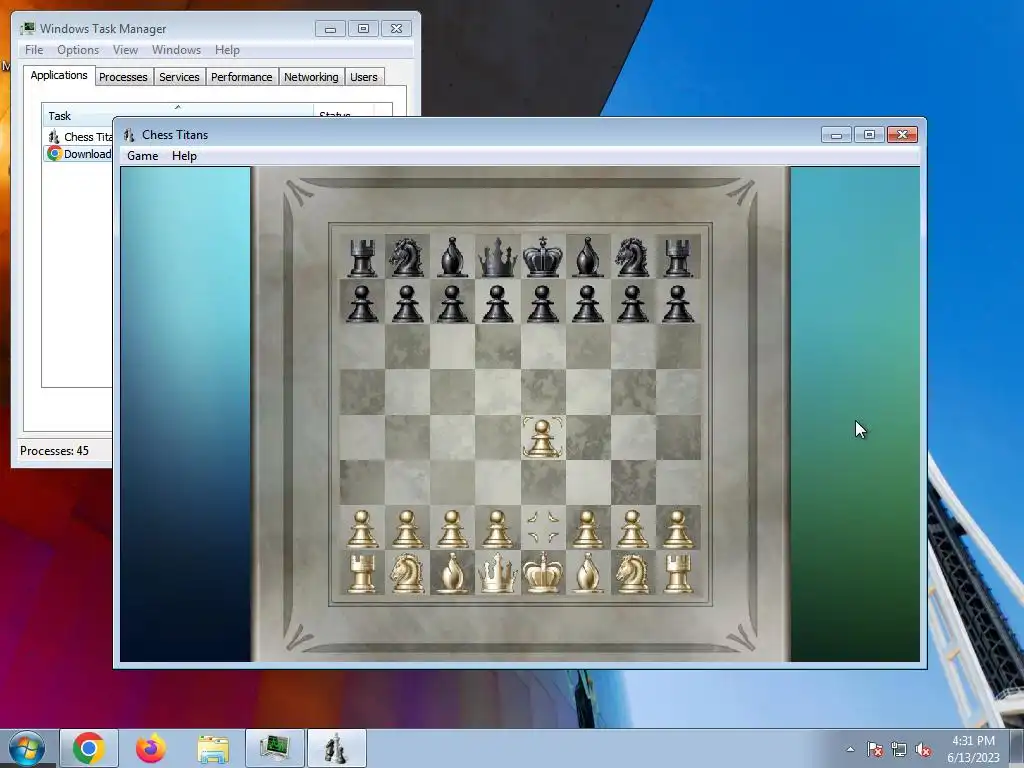
Task: Select the white queenside knight
Action: coord(407,573)
